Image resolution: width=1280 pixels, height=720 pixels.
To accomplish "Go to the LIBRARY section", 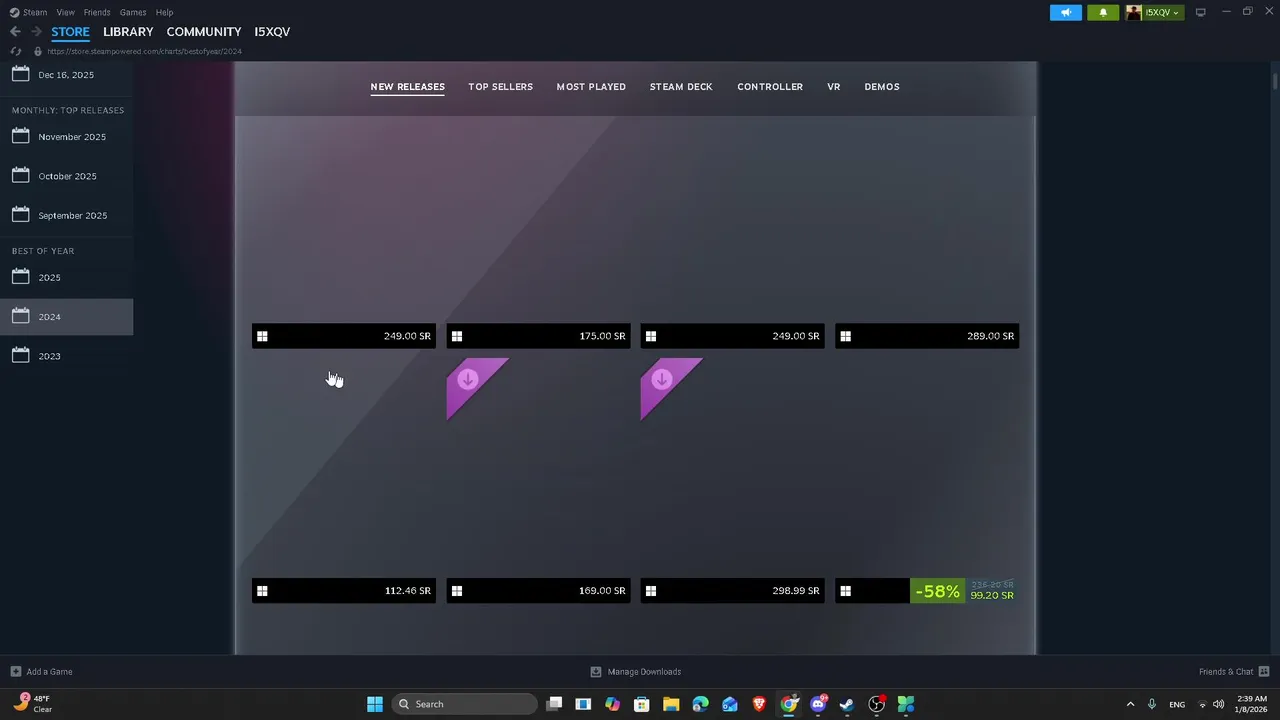I will (x=128, y=32).
